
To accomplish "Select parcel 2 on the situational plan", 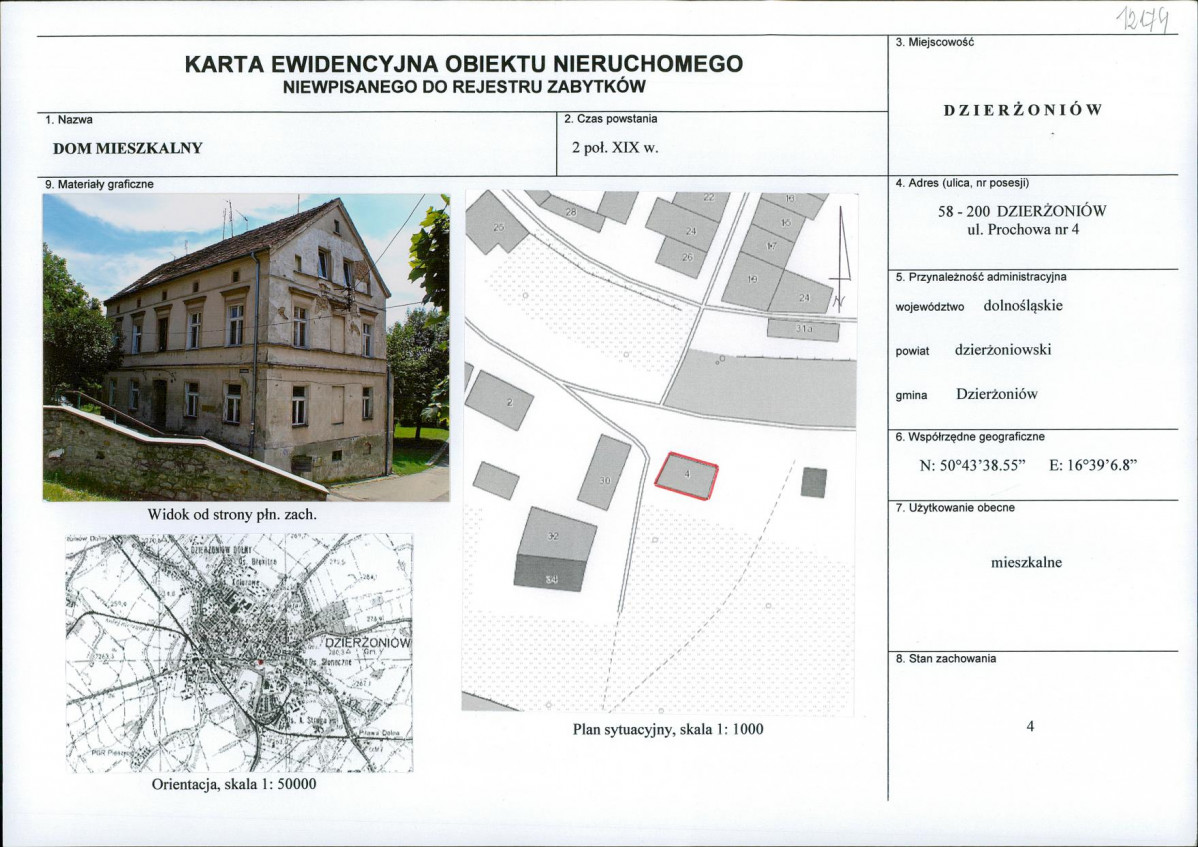I will point(510,400).
